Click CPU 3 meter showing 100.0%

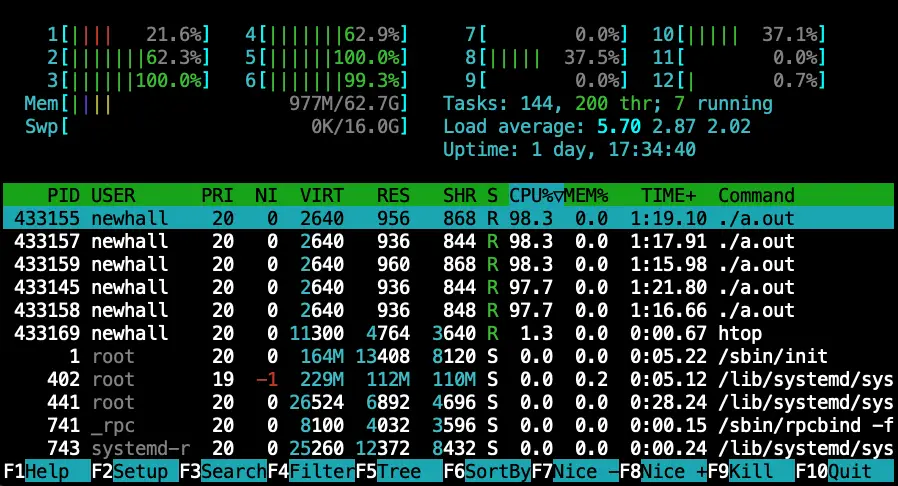click(129, 80)
